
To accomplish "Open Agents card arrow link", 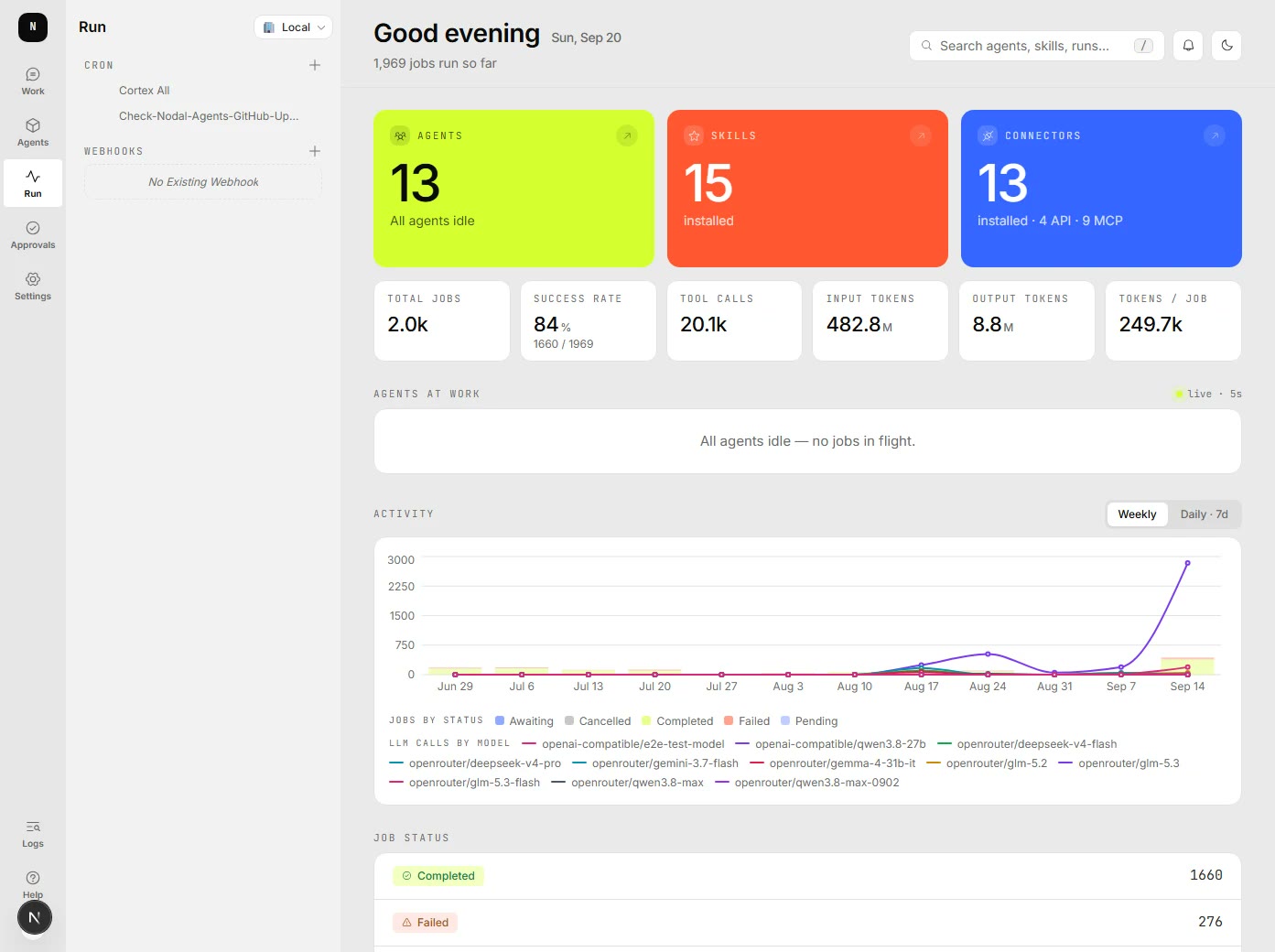I will (x=627, y=135).
